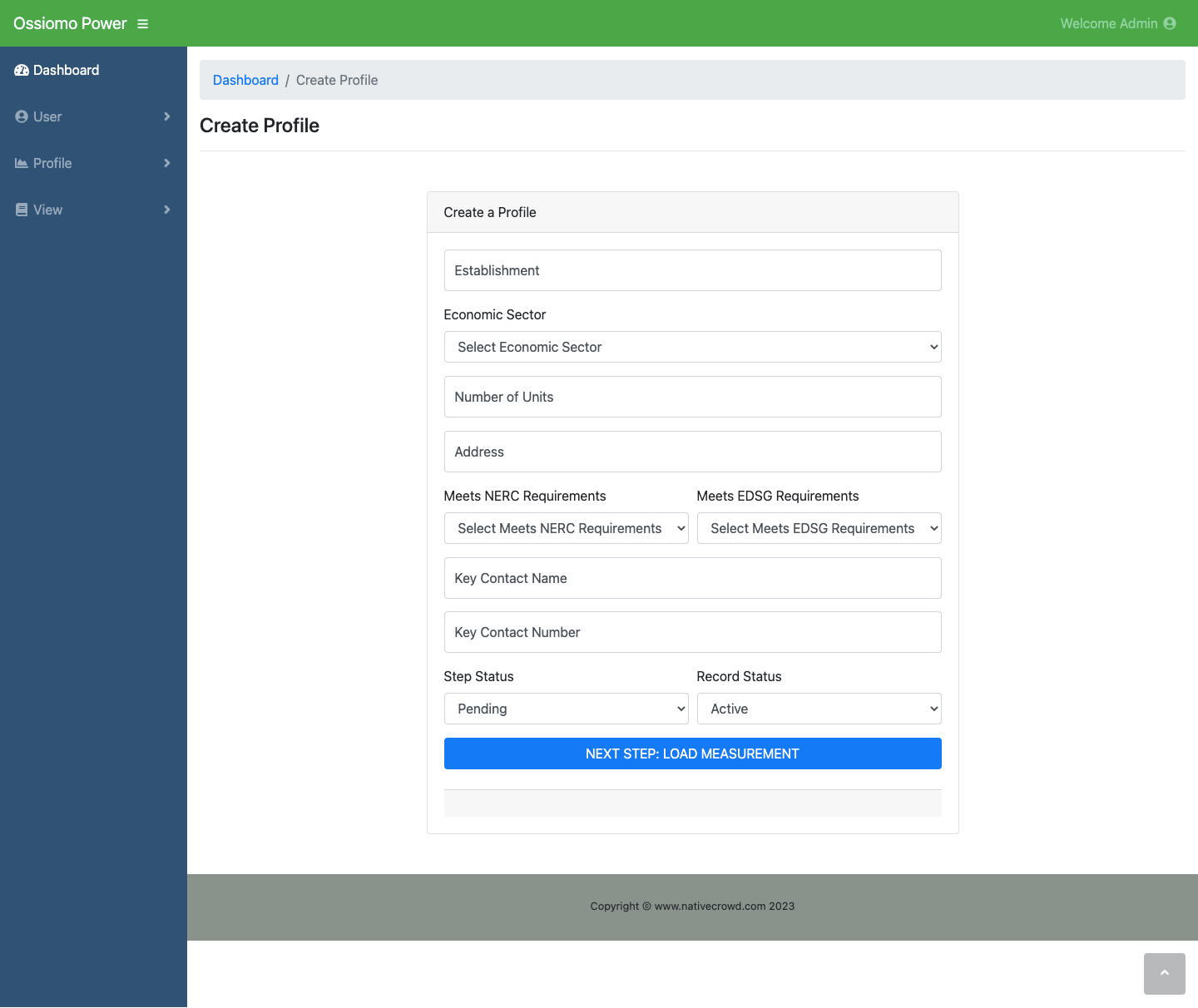The width and height of the screenshot is (1198, 1008).
Task: Click the View book icon in sidebar
Action: [22, 210]
